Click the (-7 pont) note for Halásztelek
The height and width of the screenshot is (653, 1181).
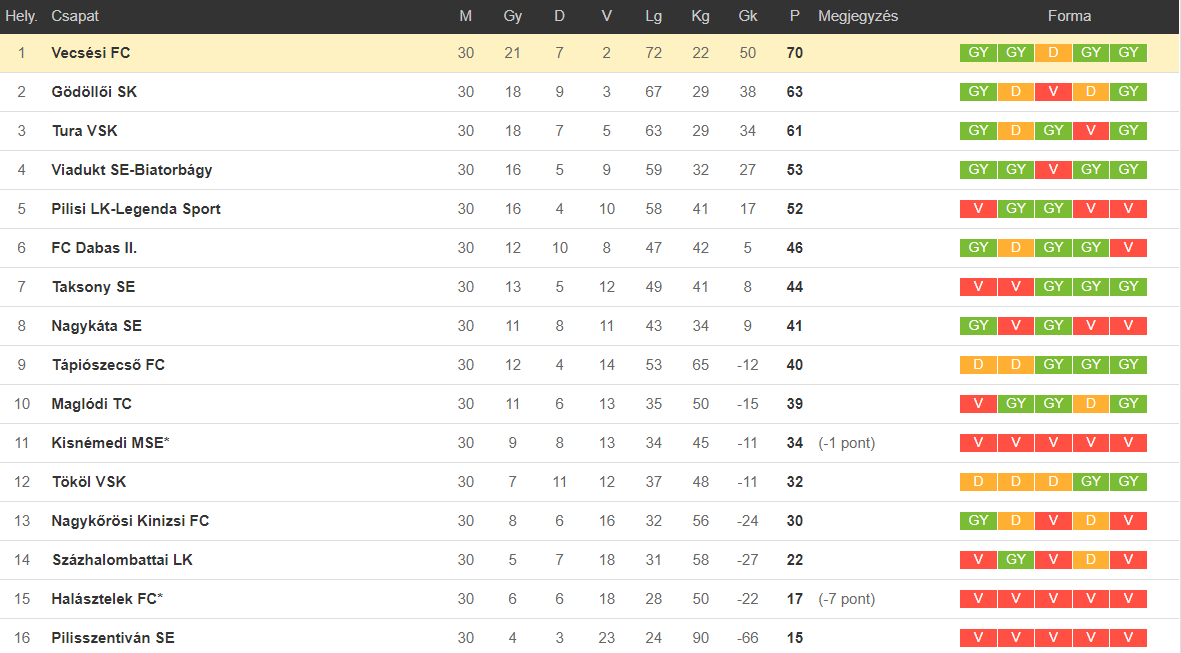[x=847, y=599]
